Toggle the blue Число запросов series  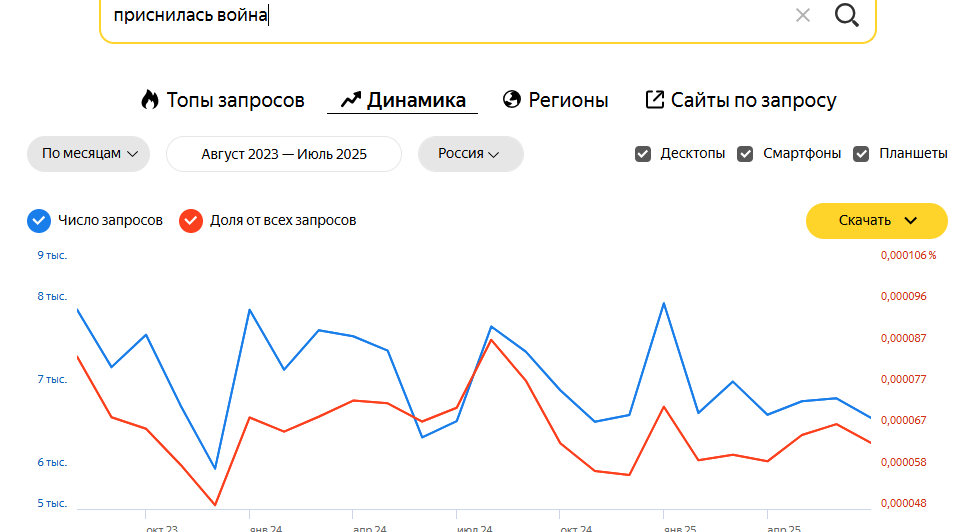coord(39,221)
